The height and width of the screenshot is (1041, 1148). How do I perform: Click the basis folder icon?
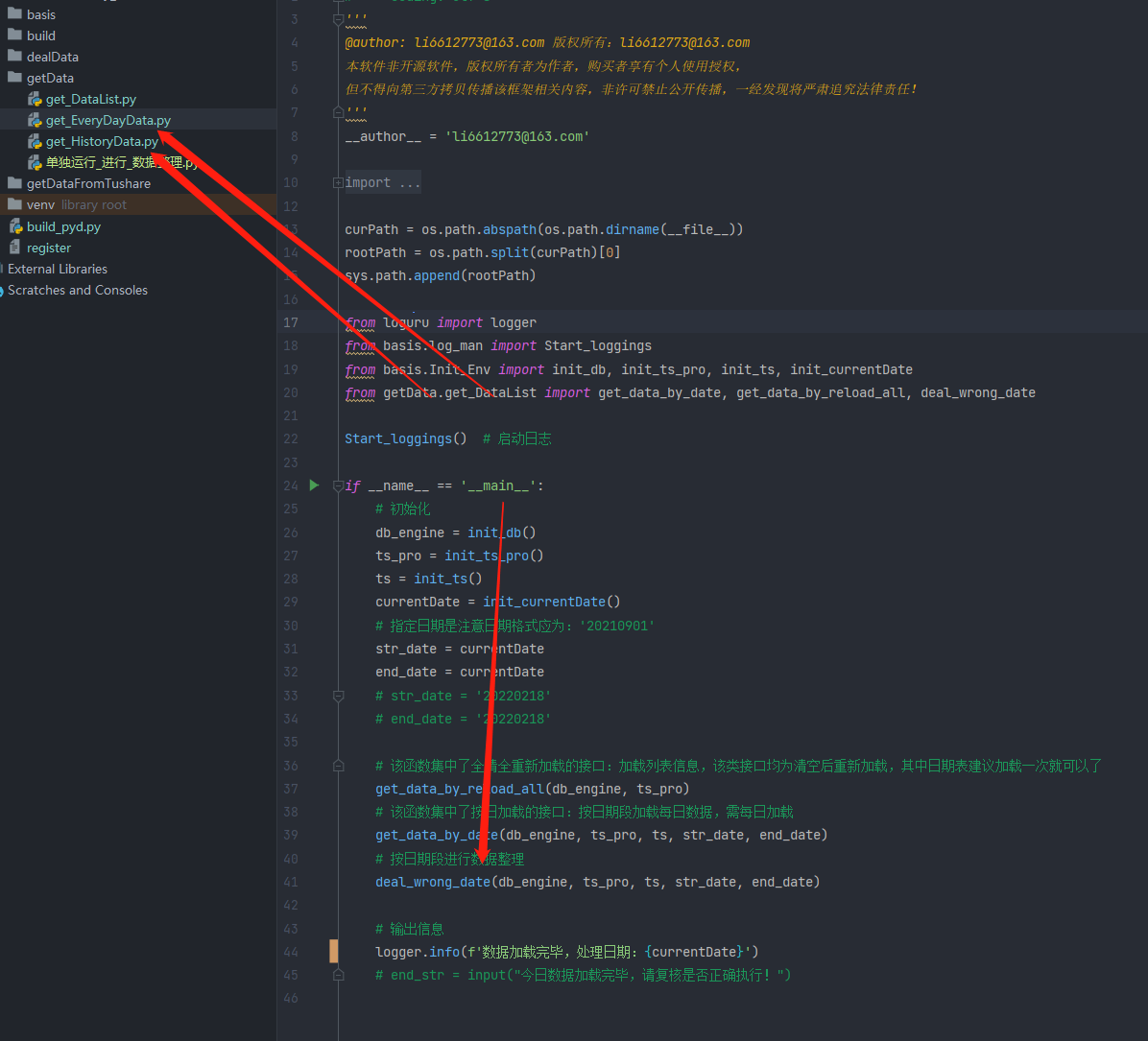coord(14,14)
